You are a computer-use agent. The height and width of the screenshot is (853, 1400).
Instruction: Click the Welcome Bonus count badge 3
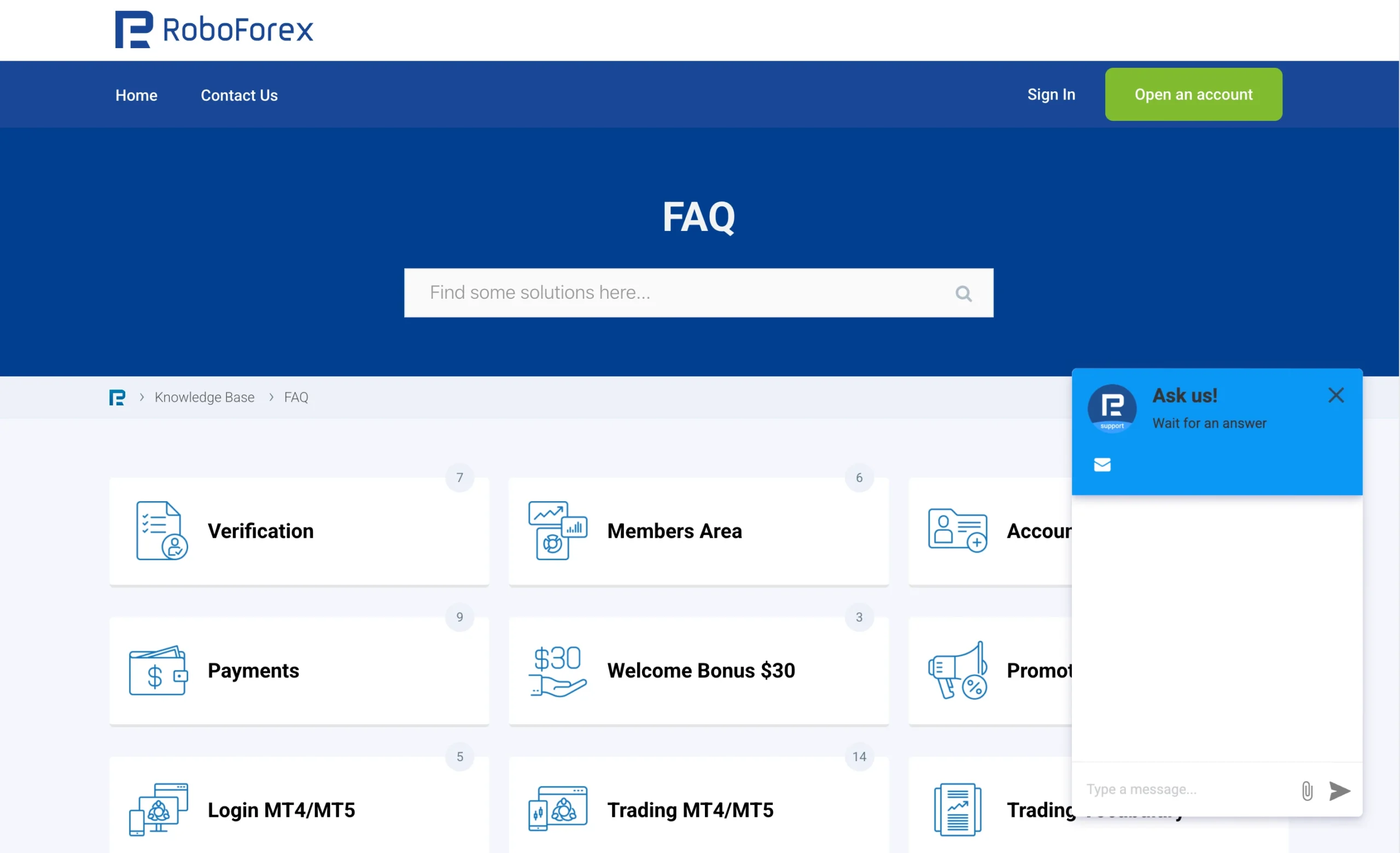(859, 617)
